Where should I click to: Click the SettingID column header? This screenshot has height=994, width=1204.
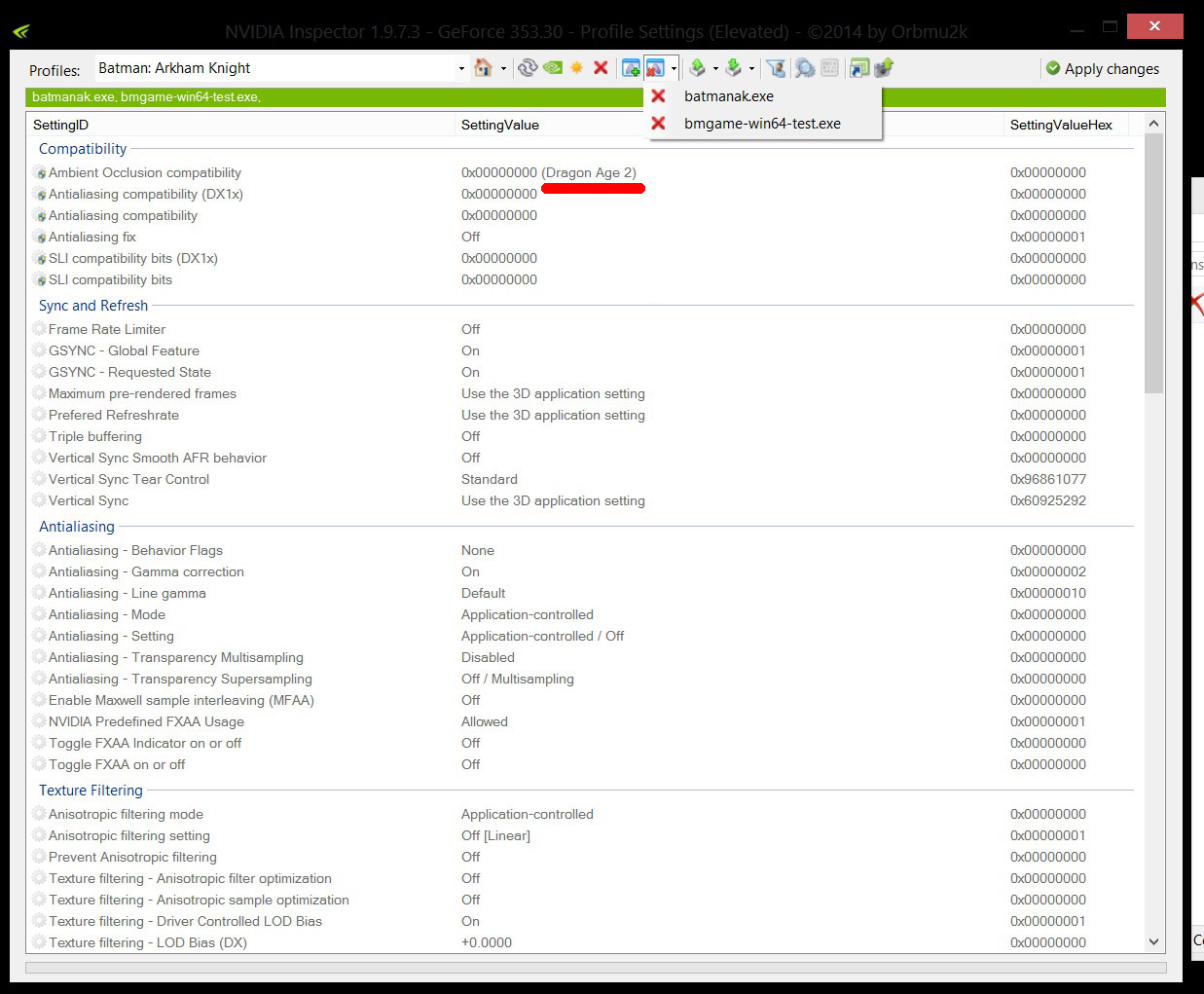click(x=241, y=125)
